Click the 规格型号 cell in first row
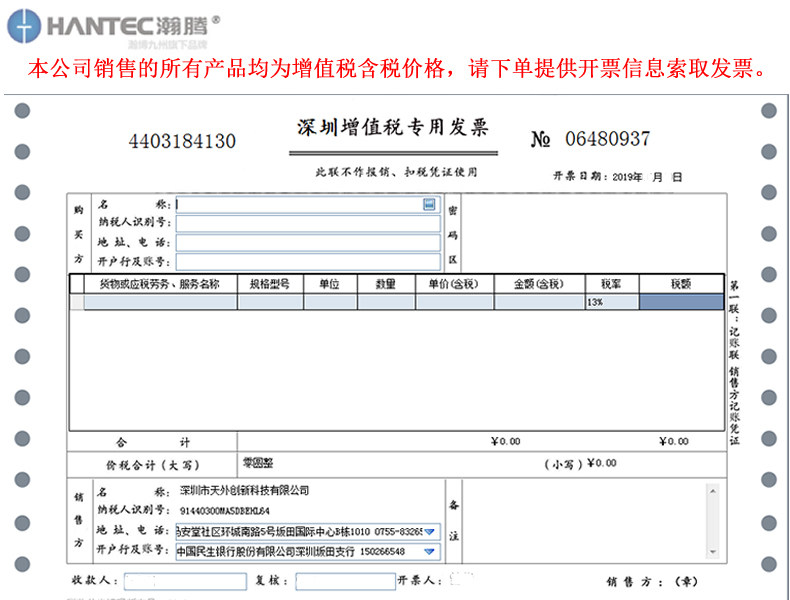The height and width of the screenshot is (600, 790). coord(271,302)
